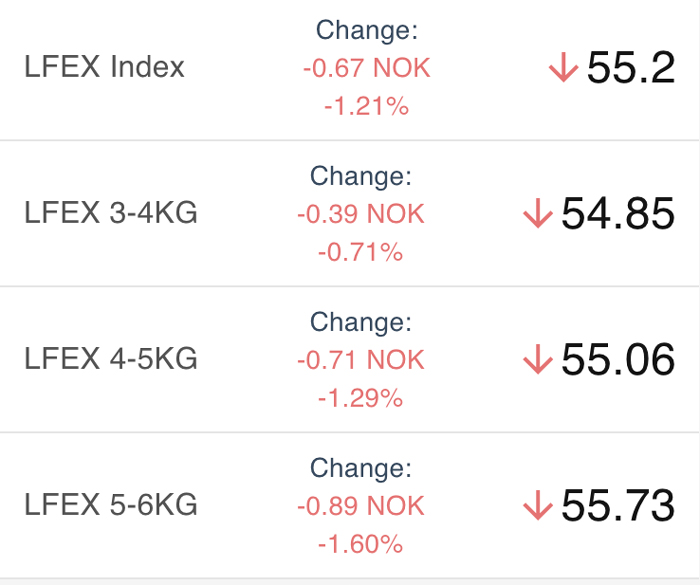Click the down arrow beside 55.2
This screenshot has width=700, height=585.
click(x=563, y=67)
